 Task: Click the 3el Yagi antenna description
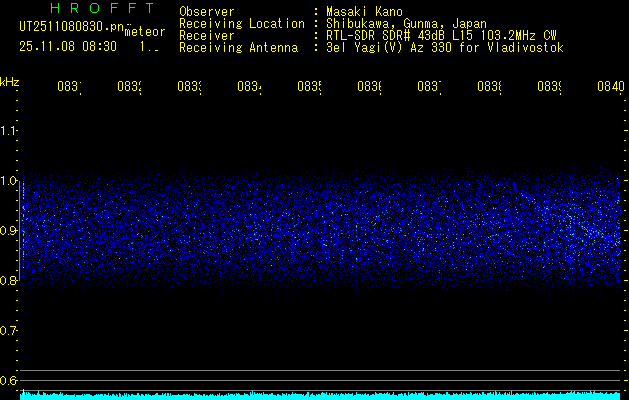[445, 48]
